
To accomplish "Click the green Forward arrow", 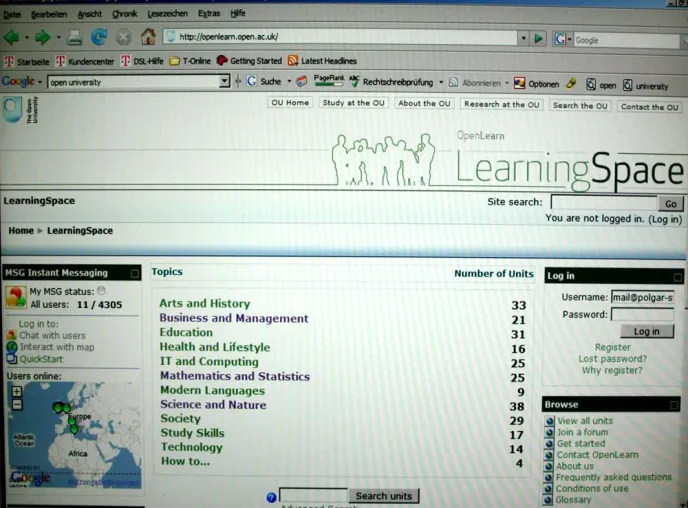I will (x=43, y=38).
